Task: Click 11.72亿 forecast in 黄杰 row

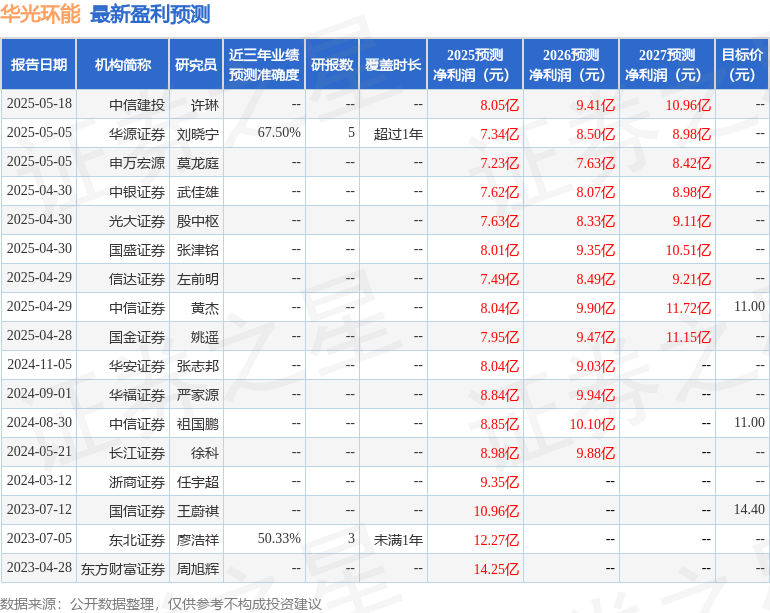Action: [688, 307]
